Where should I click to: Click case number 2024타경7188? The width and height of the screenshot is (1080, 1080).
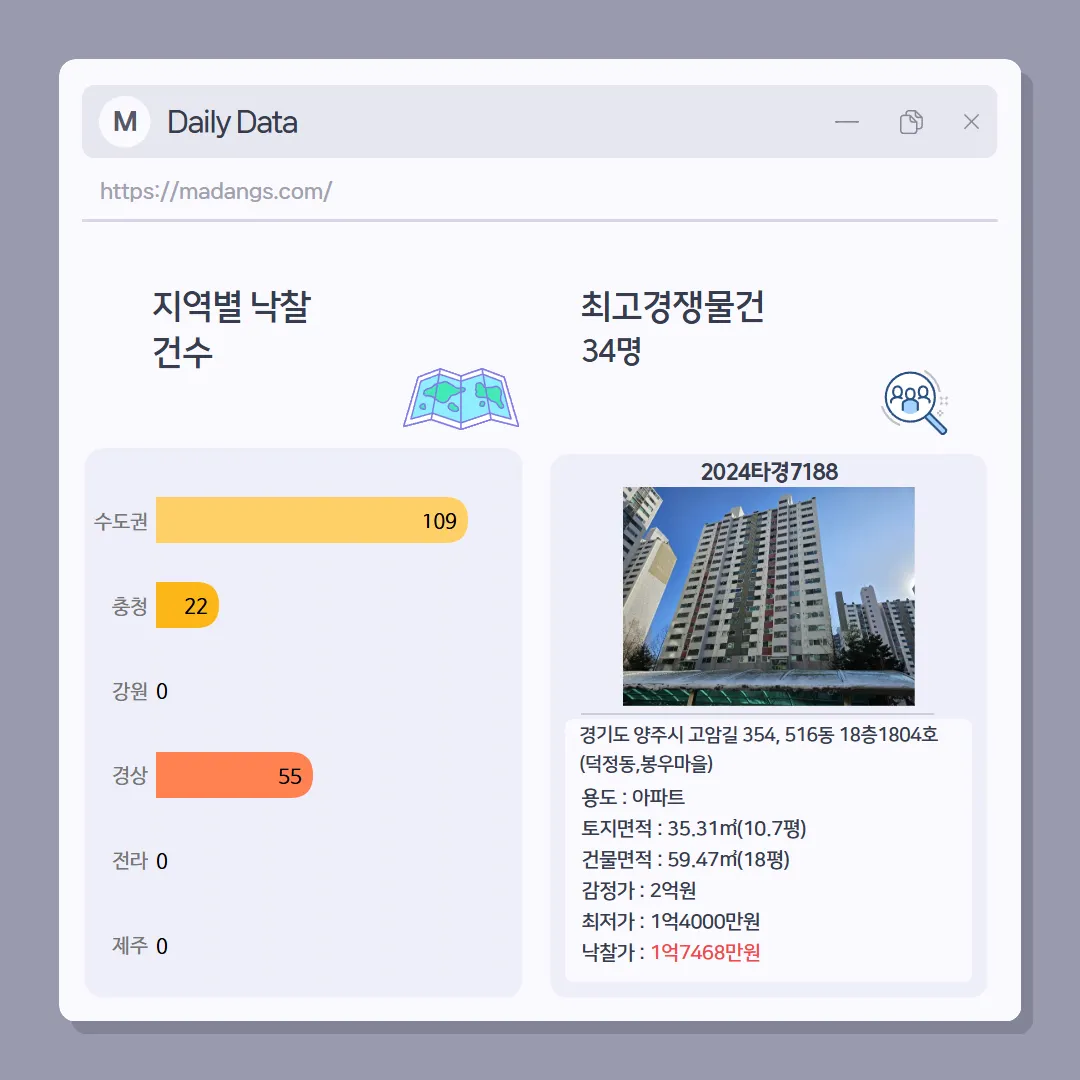point(769,472)
